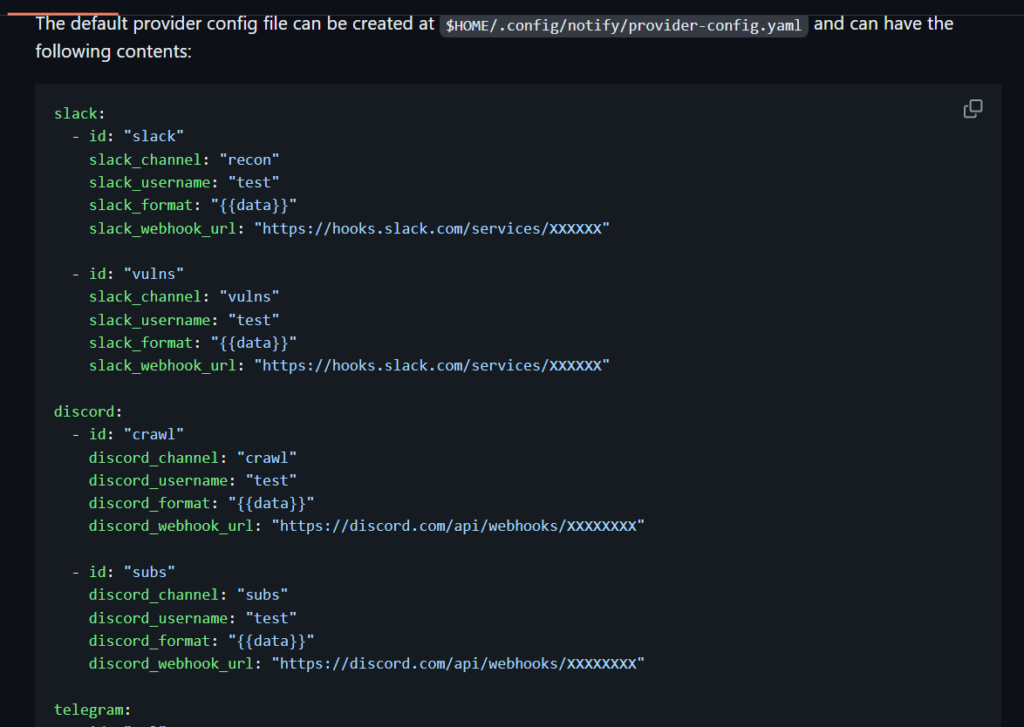Image resolution: width=1024 pixels, height=727 pixels.
Task: Click slack_username line below the recon channel
Action: (x=184, y=183)
